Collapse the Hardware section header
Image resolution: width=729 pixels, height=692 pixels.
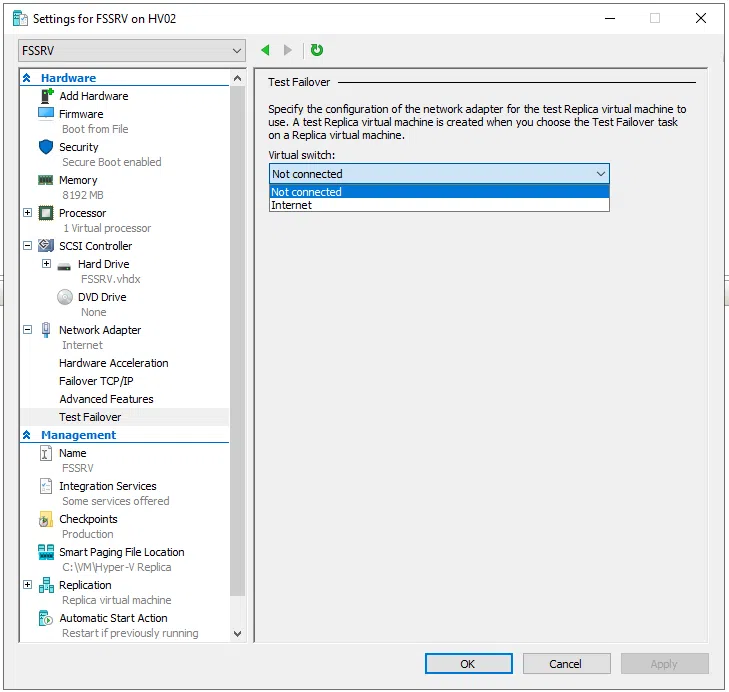[27, 78]
